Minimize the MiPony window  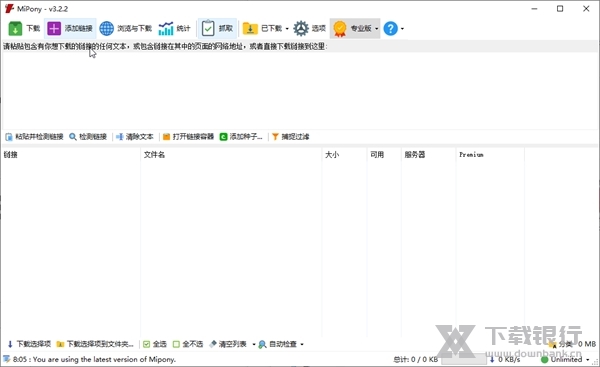click(535, 8)
